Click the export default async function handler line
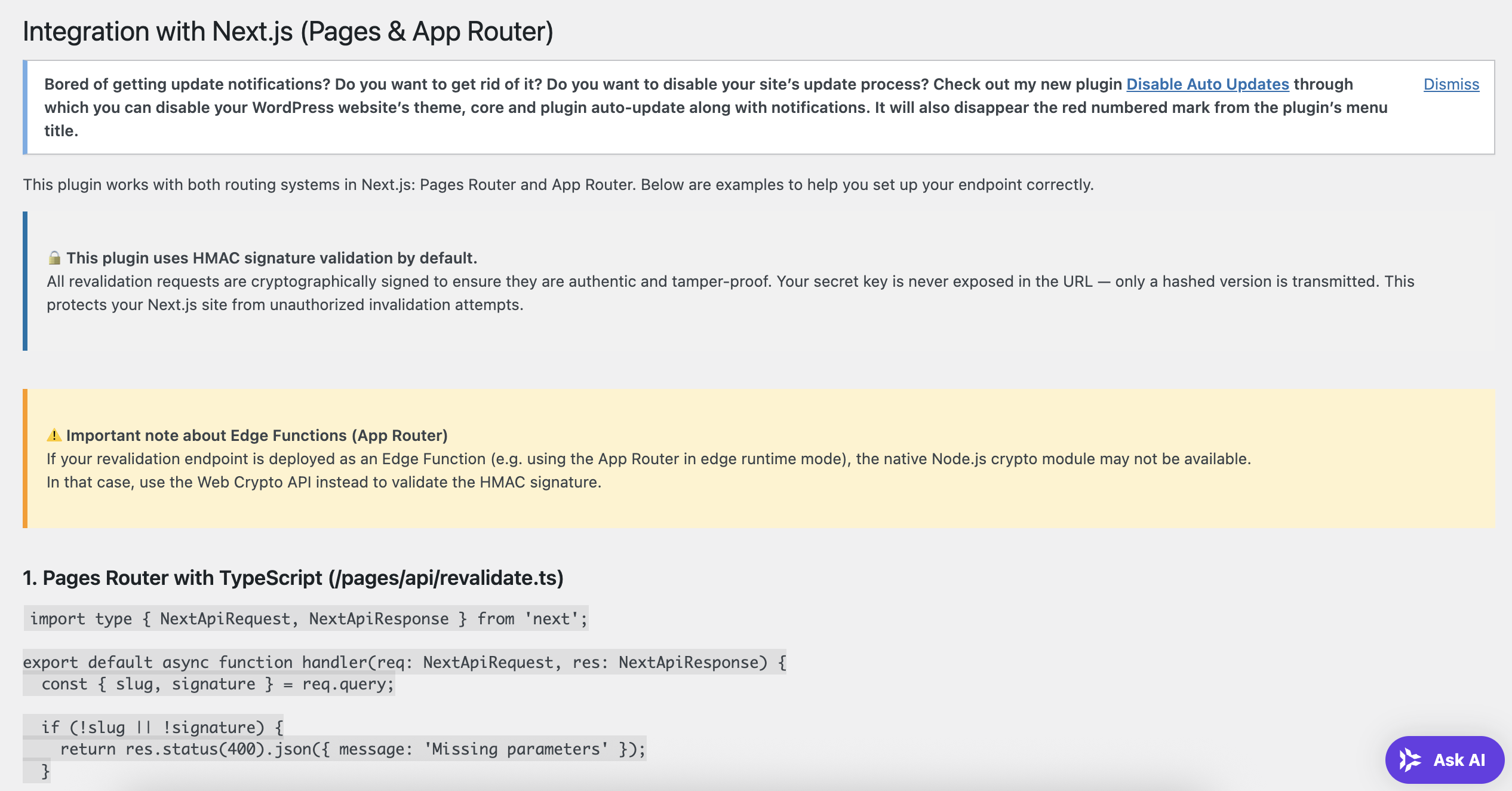The width and height of the screenshot is (1512, 791). point(404,662)
